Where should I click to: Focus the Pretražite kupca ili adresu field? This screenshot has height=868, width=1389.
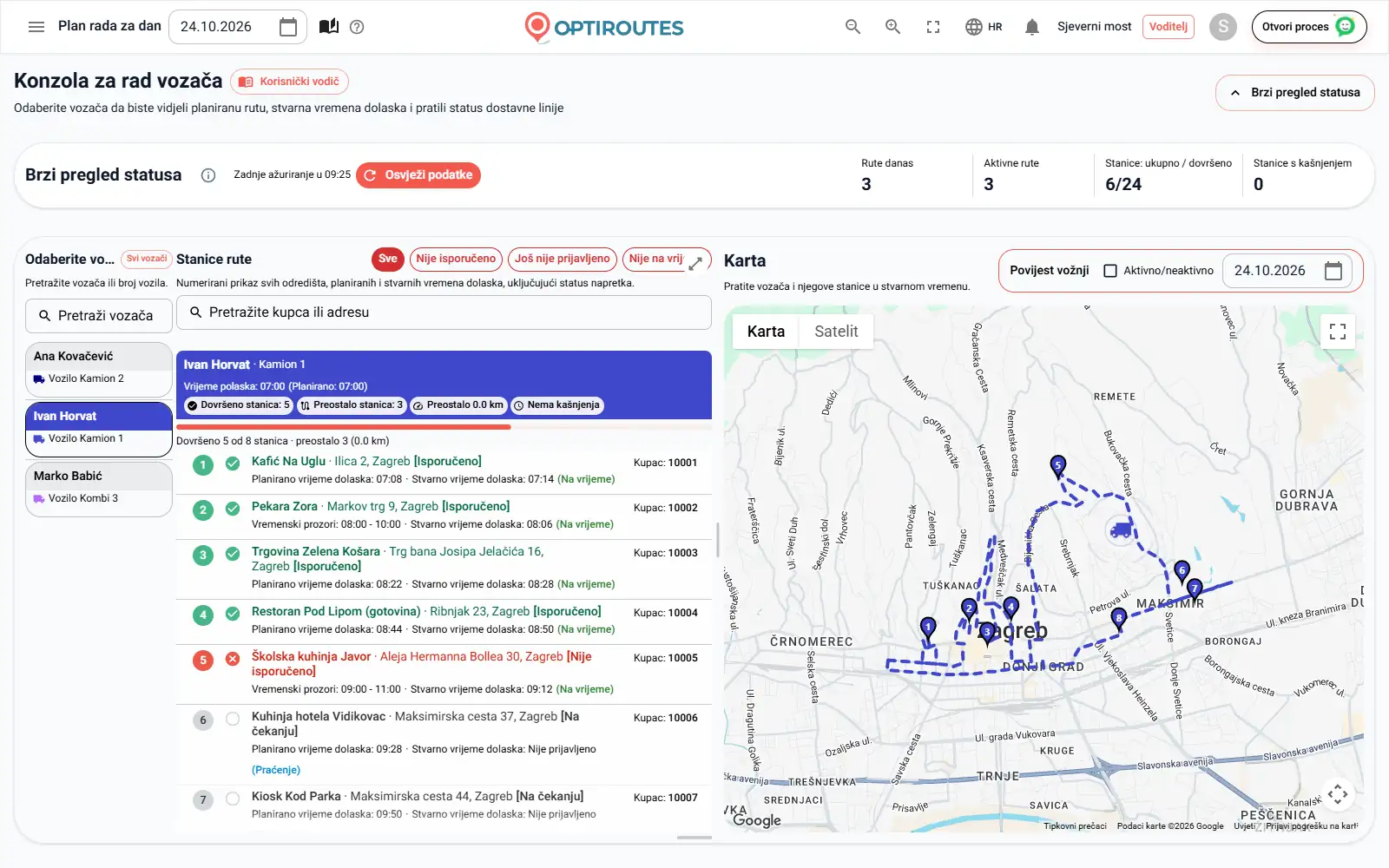tap(444, 312)
